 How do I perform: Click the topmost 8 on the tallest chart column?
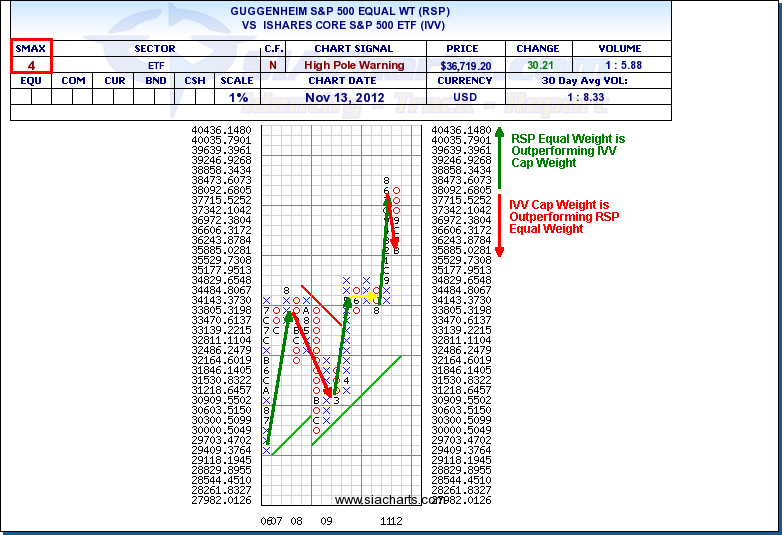[386, 180]
